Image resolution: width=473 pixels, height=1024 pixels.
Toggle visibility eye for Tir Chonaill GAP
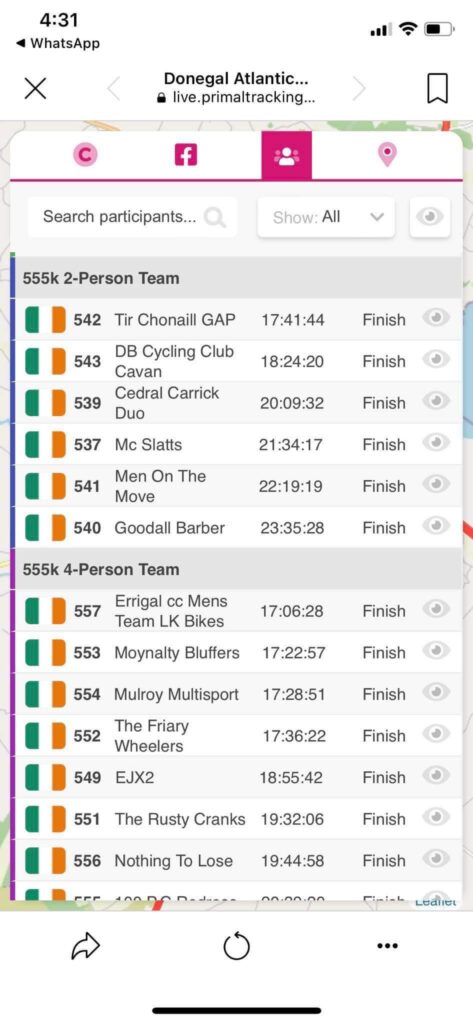click(433, 318)
